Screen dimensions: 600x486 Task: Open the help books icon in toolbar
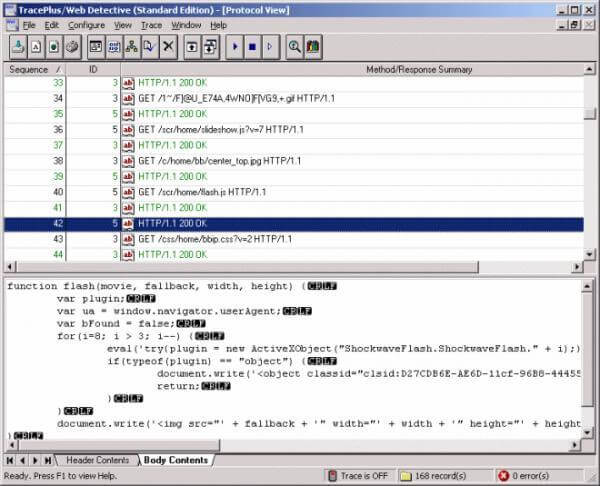[x=312, y=47]
